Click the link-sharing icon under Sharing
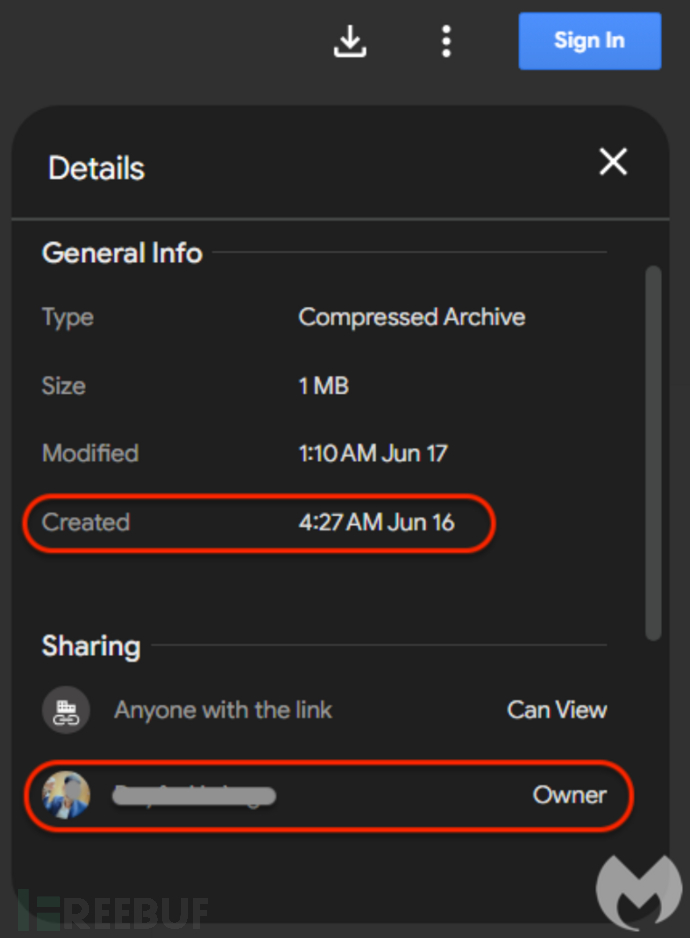 coord(66,711)
